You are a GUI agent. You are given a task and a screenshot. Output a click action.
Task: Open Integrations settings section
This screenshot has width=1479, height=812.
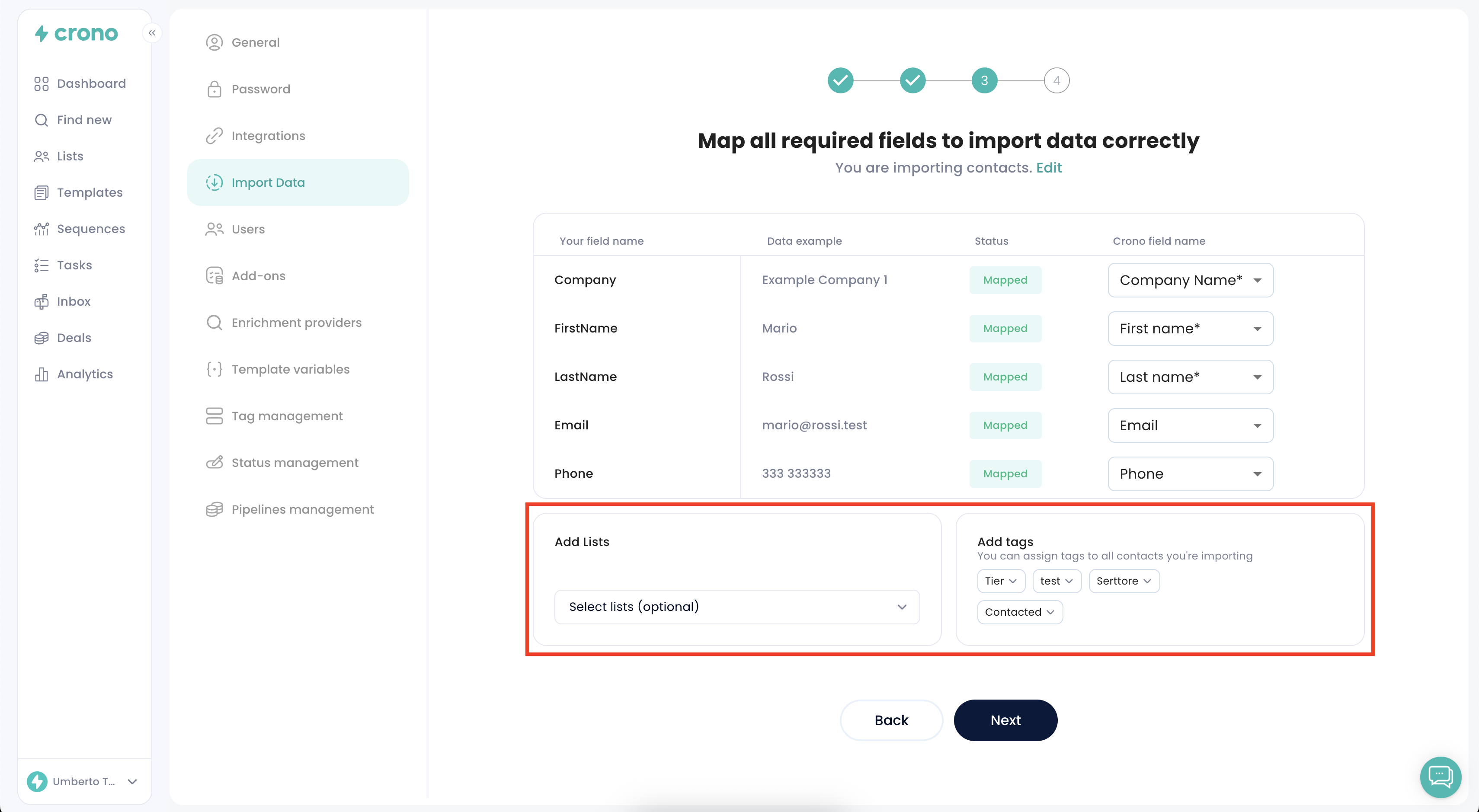click(x=268, y=136)
